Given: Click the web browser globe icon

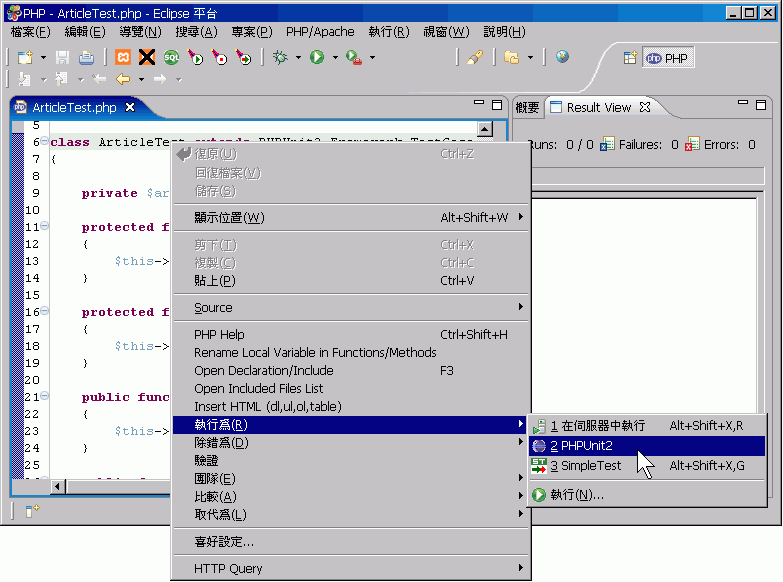Looking at the screenshot, I should pyautogui.click(x=562, y=57).
